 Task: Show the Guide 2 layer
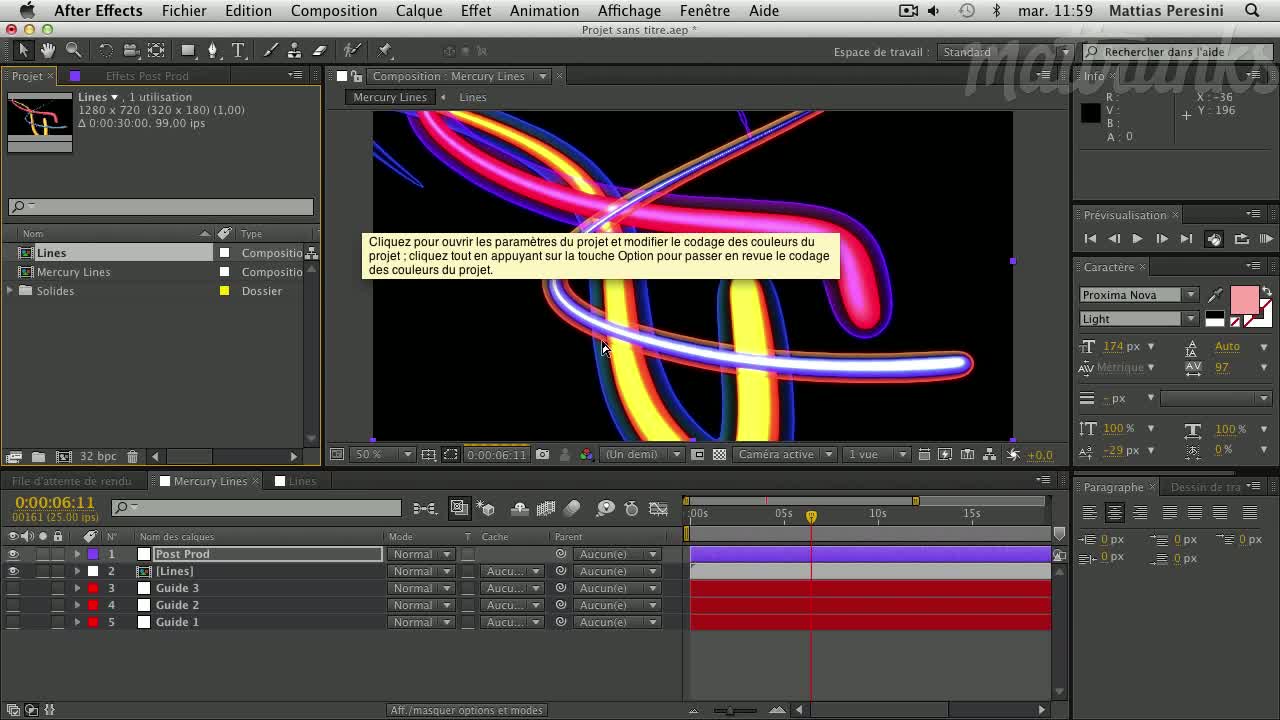coord(13,605)
